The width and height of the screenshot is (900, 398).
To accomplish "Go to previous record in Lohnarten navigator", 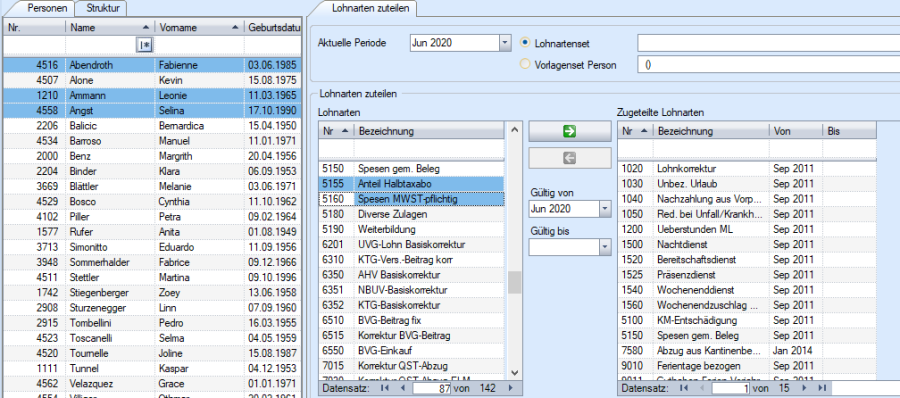I will pos(402,388).
